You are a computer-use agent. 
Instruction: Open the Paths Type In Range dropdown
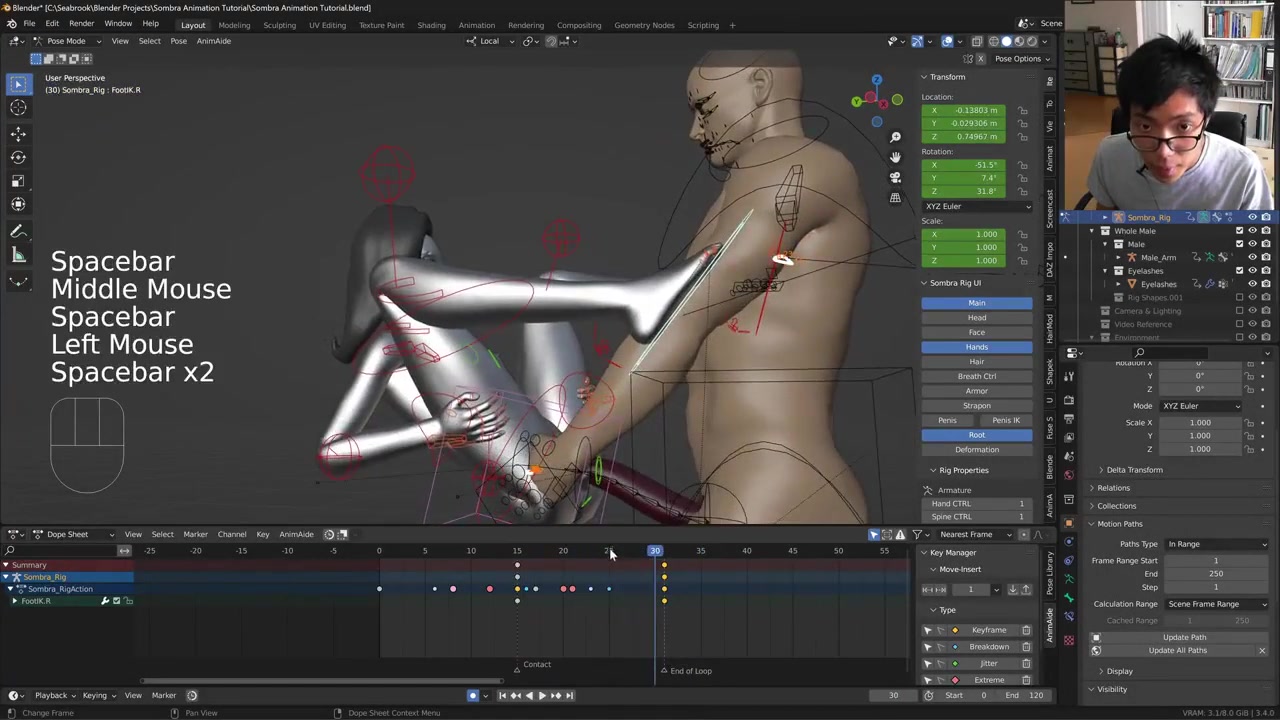1216,544
